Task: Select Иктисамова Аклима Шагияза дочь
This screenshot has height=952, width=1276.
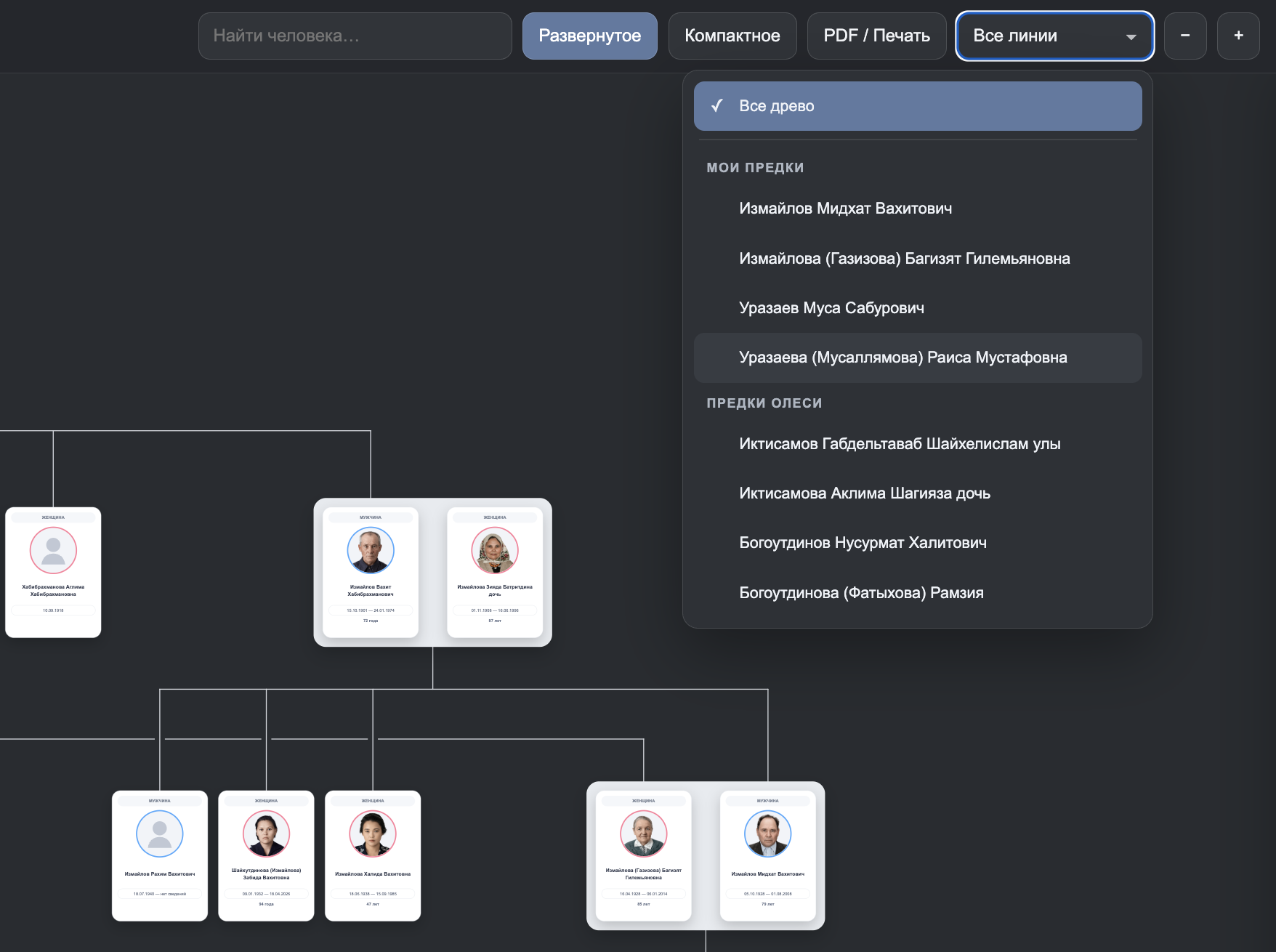Action: (918, 493)
